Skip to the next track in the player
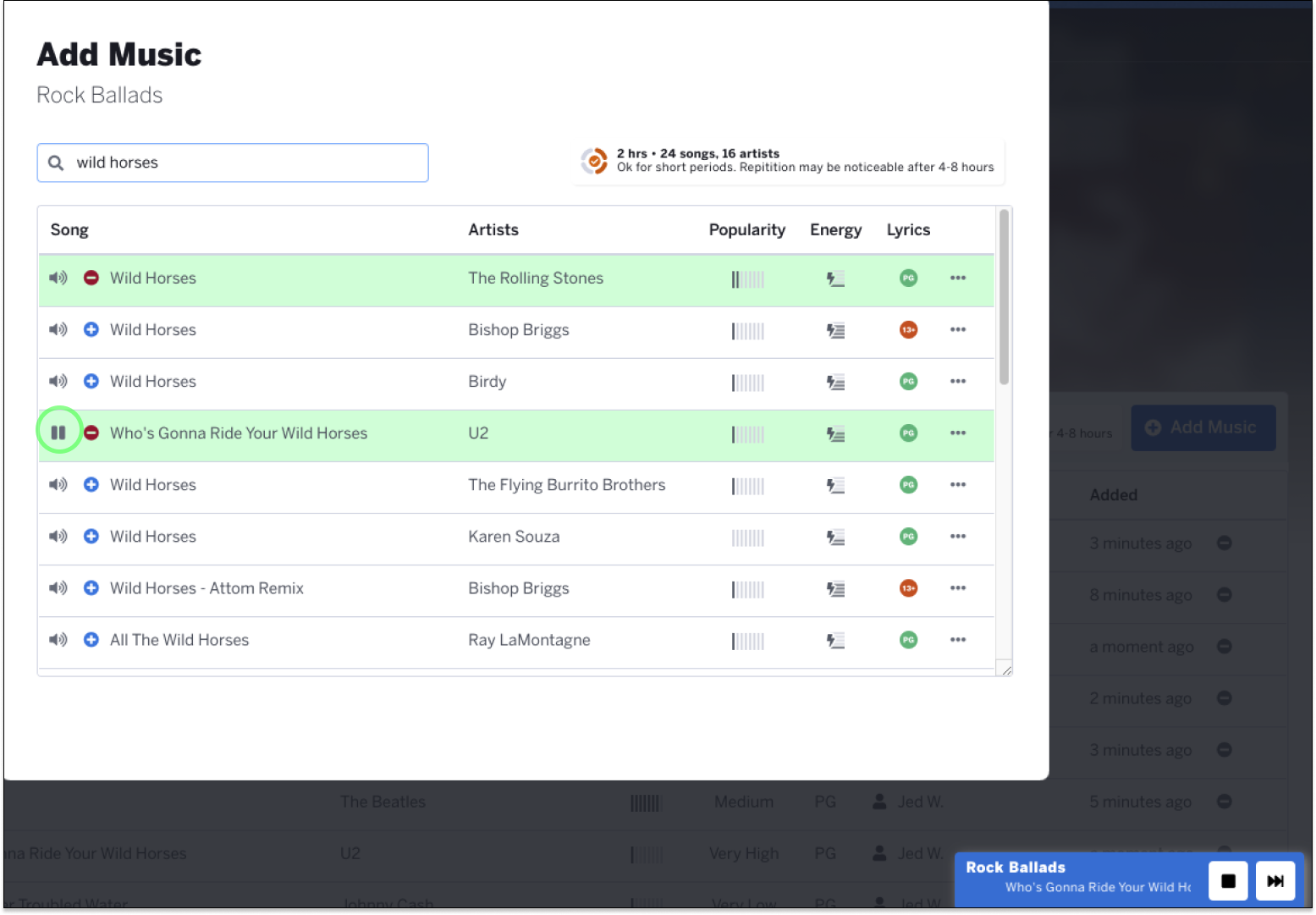Viewport: 1316px width, 915px height. tap(1275, 881)
